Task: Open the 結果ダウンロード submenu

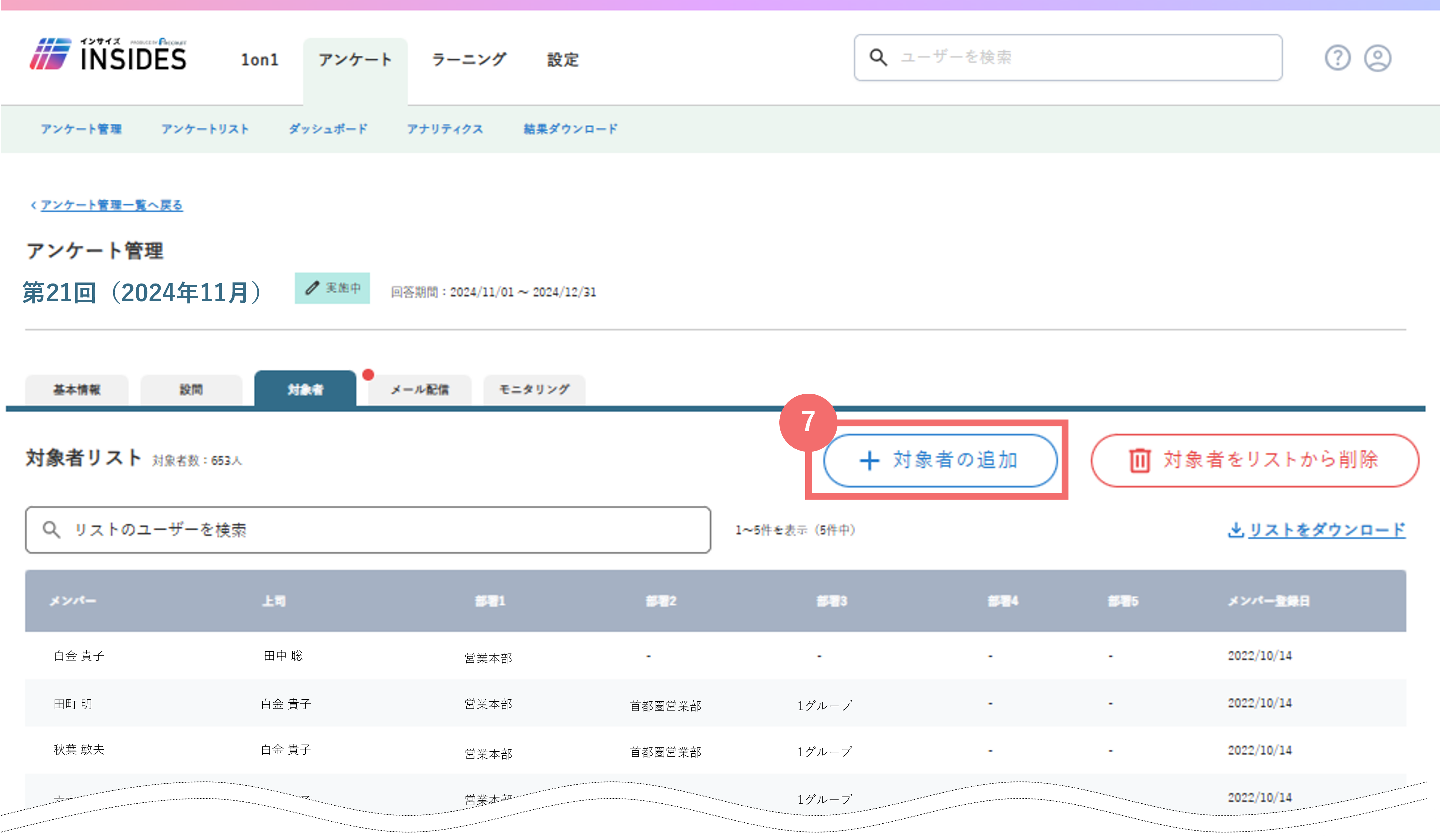Action: (x=570, y=129)
